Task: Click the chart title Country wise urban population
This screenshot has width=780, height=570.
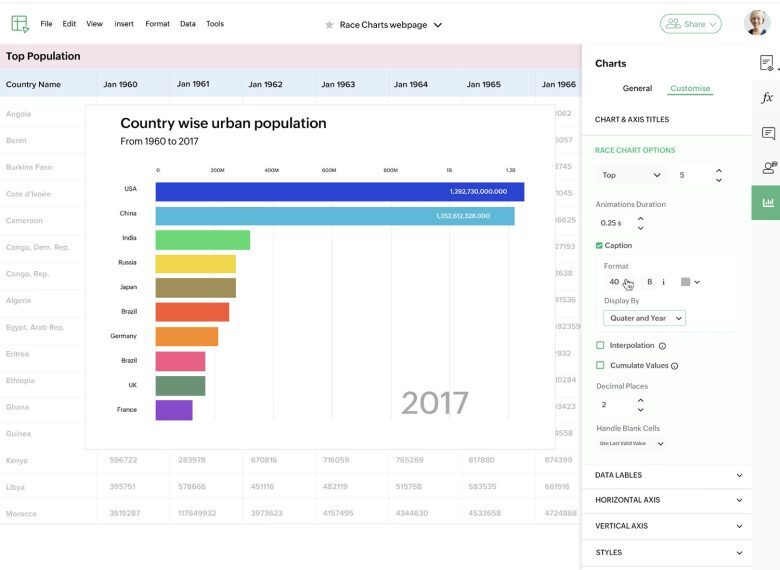Action: 223,123
